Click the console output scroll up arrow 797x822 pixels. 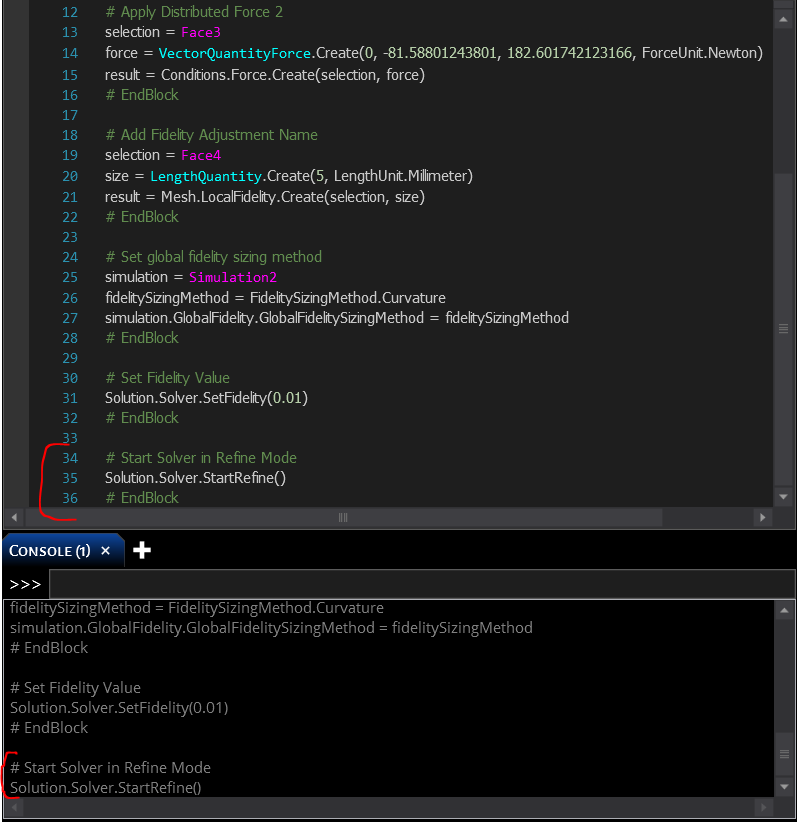(x=784, y=610)
